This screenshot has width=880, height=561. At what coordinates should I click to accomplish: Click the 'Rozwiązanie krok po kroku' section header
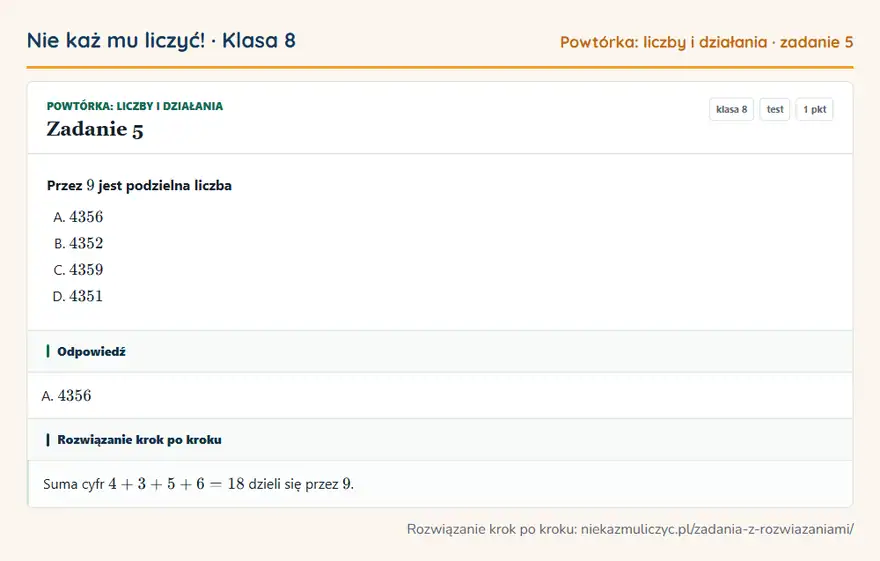tap(440, 440)
